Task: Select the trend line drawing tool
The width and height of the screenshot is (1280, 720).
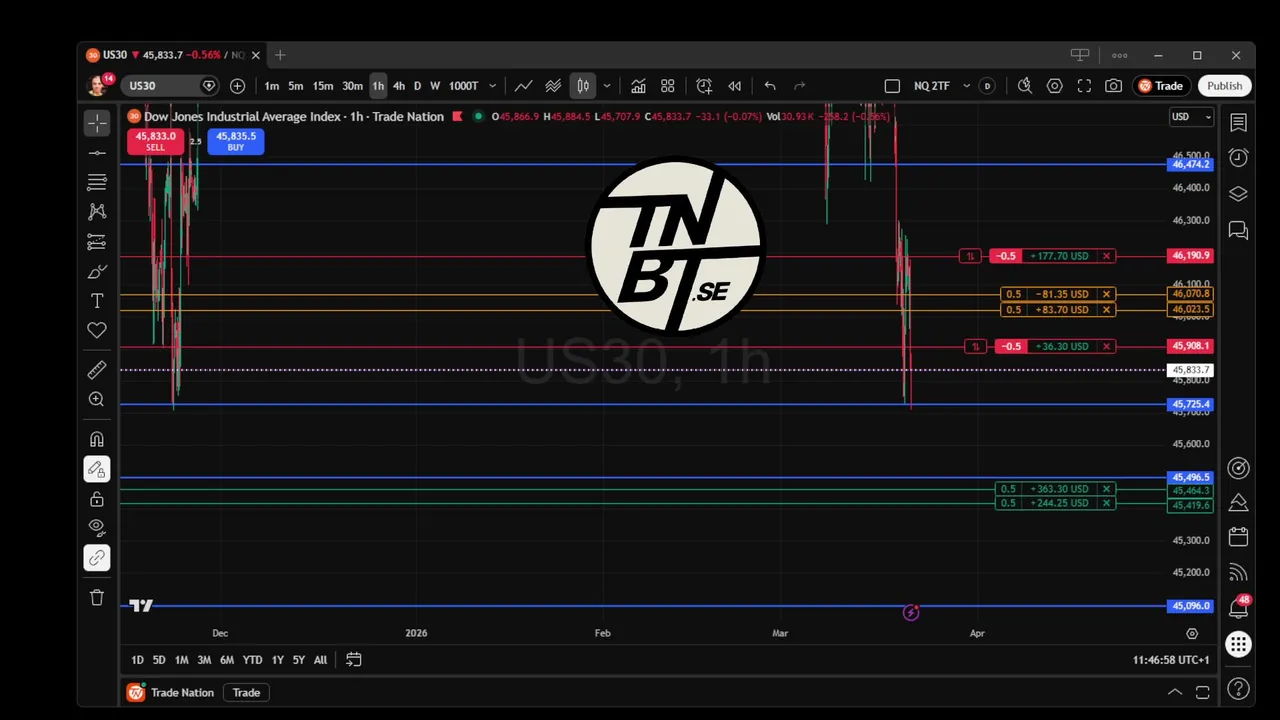Action: (x=97, y=153)
